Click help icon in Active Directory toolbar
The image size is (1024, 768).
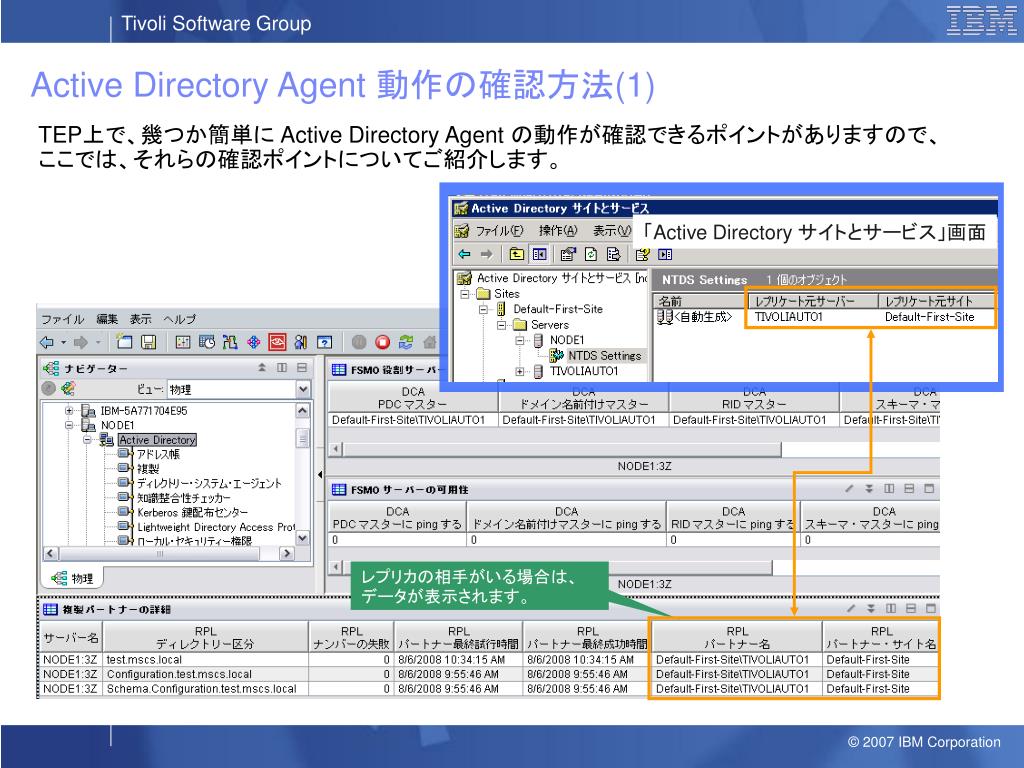coord(642,254)
